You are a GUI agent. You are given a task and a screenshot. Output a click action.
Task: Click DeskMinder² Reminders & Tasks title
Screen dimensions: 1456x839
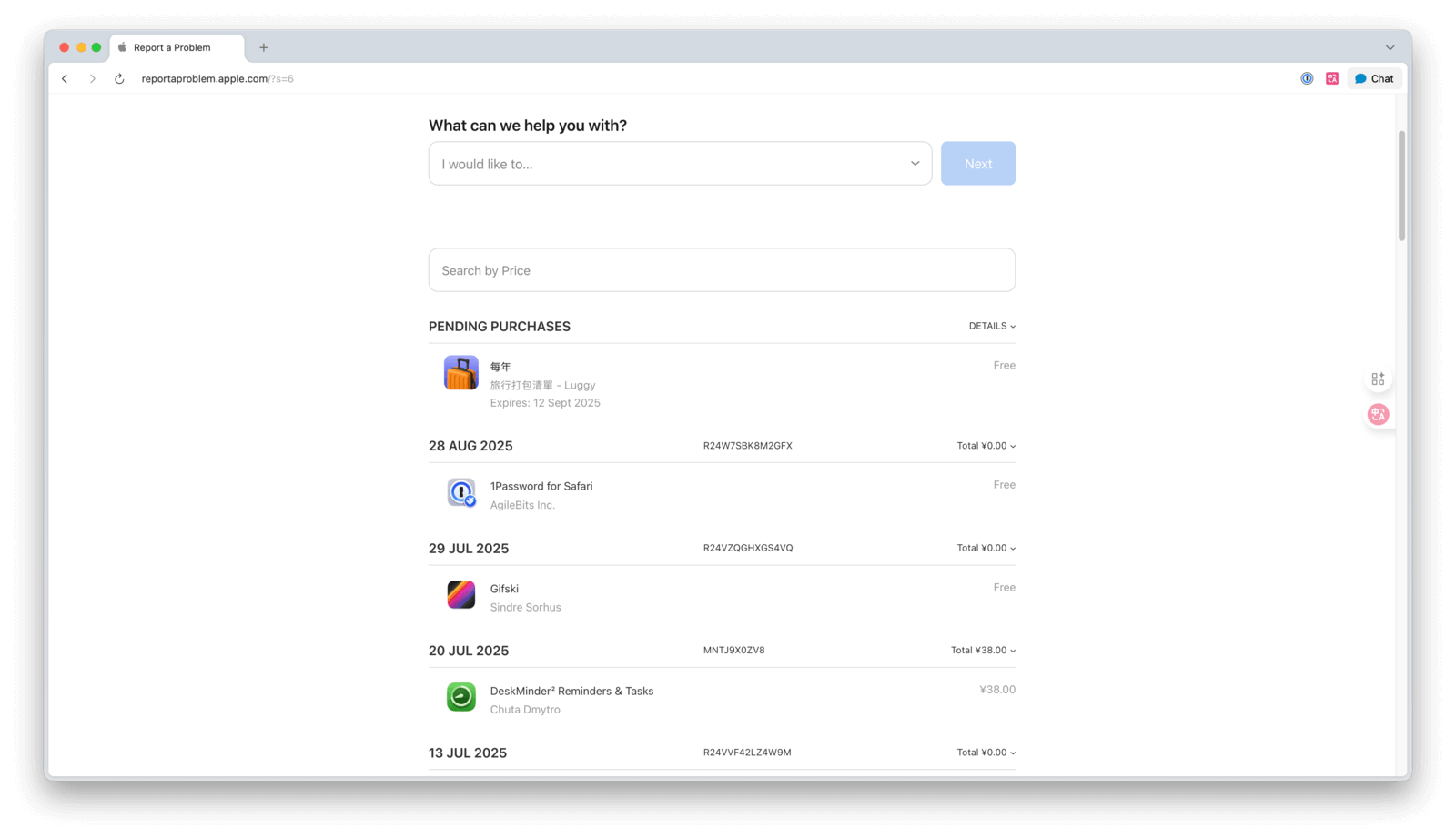click(x=571, y=691)
